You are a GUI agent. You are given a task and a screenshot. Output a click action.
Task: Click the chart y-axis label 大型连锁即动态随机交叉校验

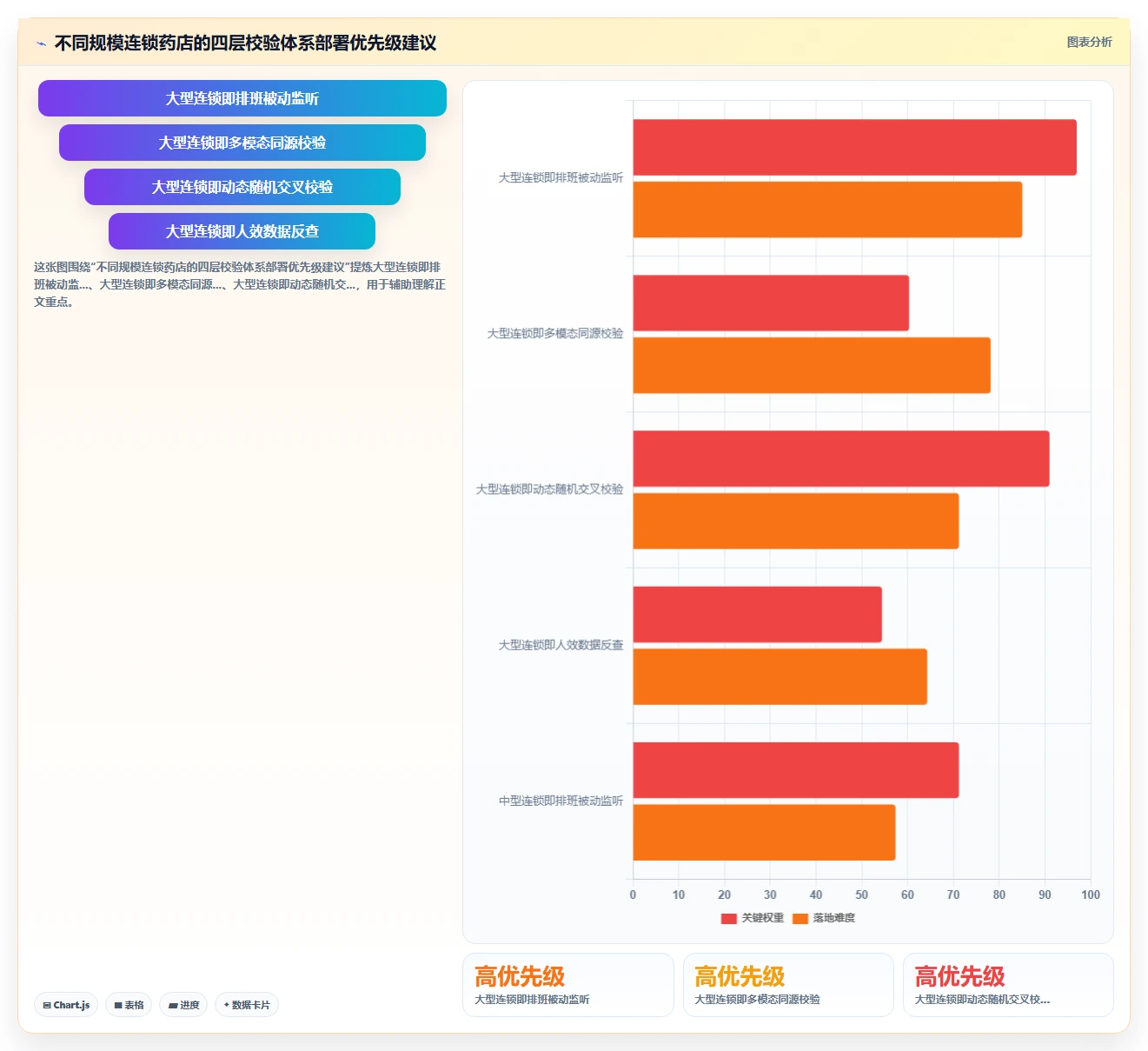pos(549,489)
